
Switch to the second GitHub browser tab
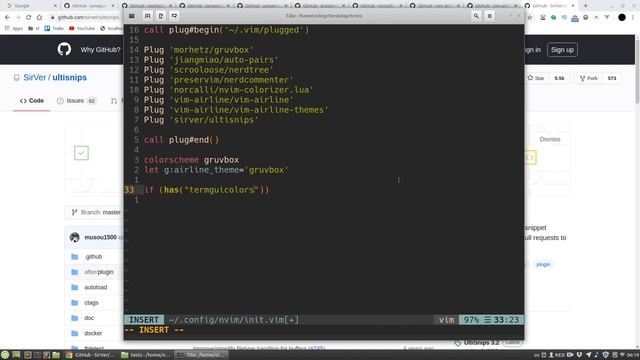(89, 6)
